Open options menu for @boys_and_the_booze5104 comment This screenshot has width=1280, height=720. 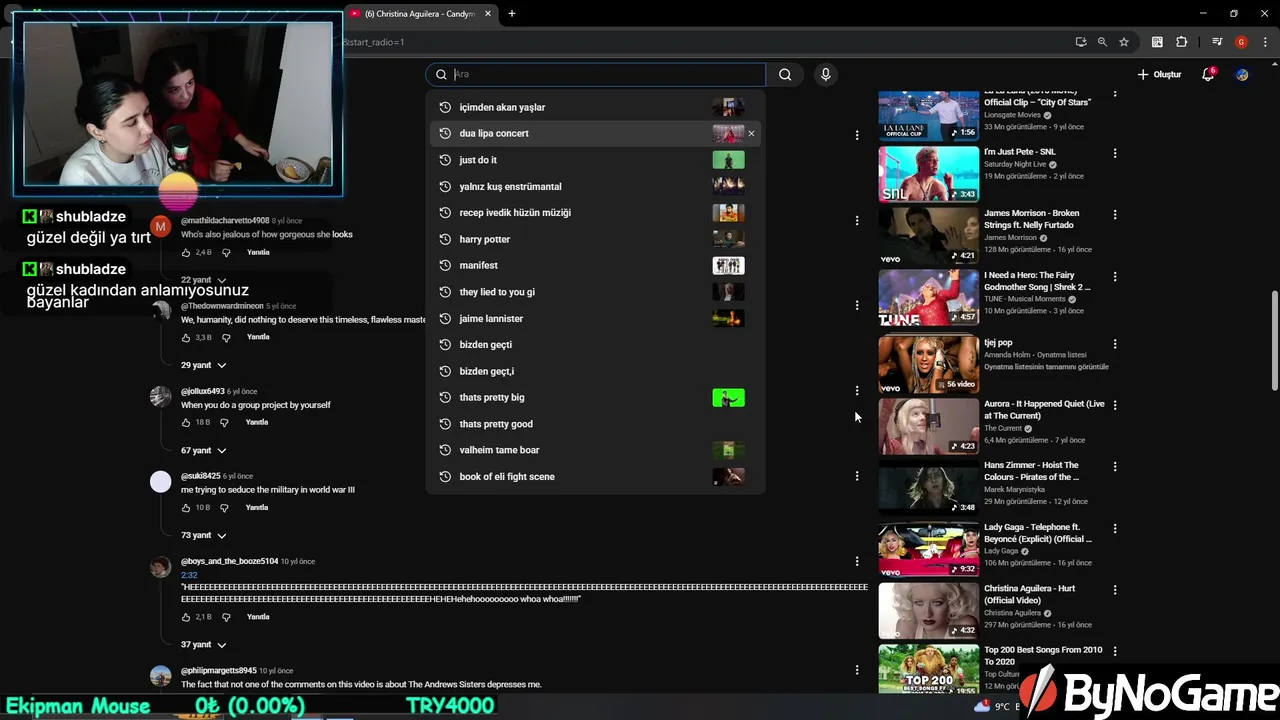pos(857,561)
